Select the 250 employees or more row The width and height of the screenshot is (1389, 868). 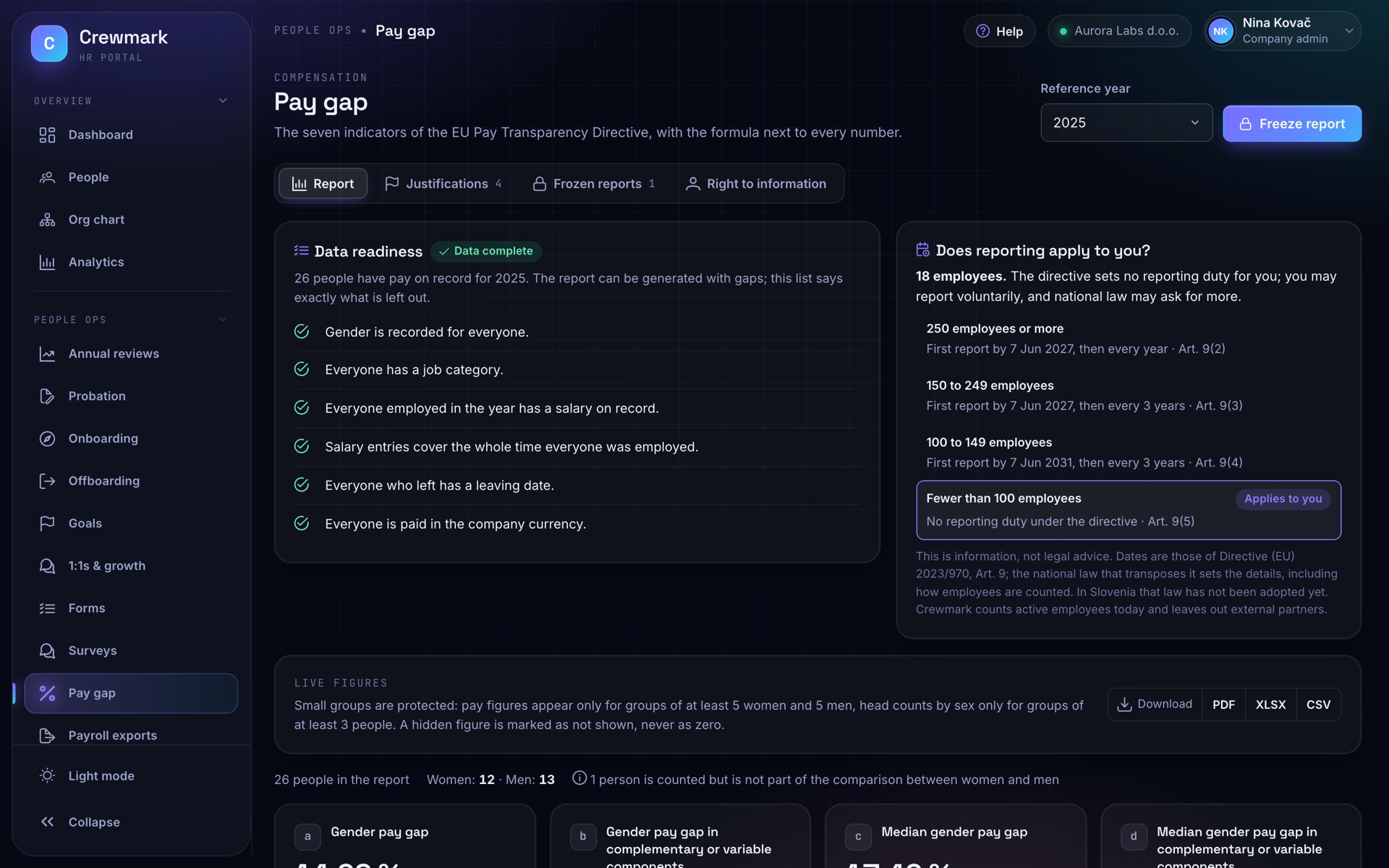pyautogui.click(x=1129, y=339)
